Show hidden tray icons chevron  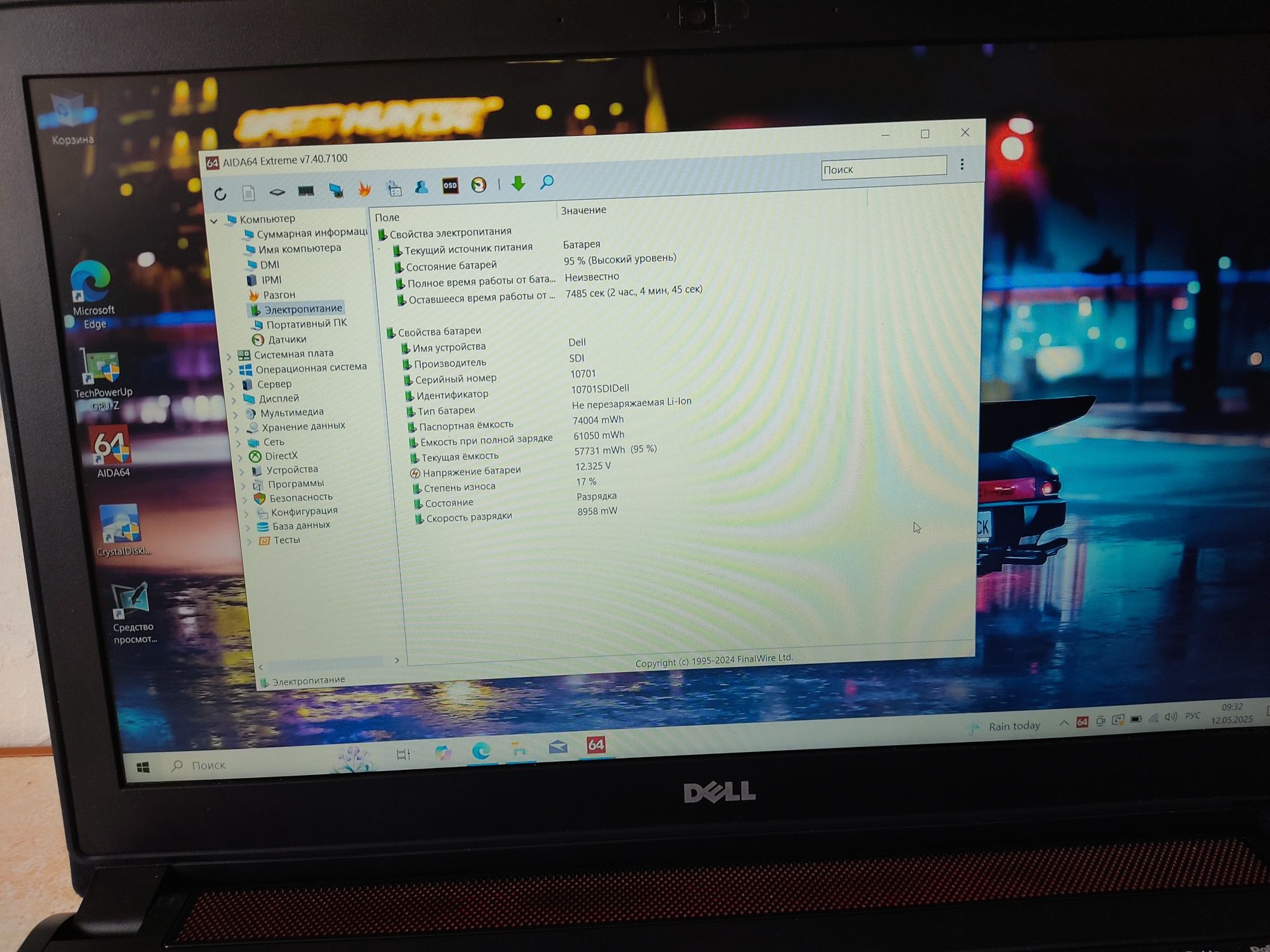[x=1064, y=724]
